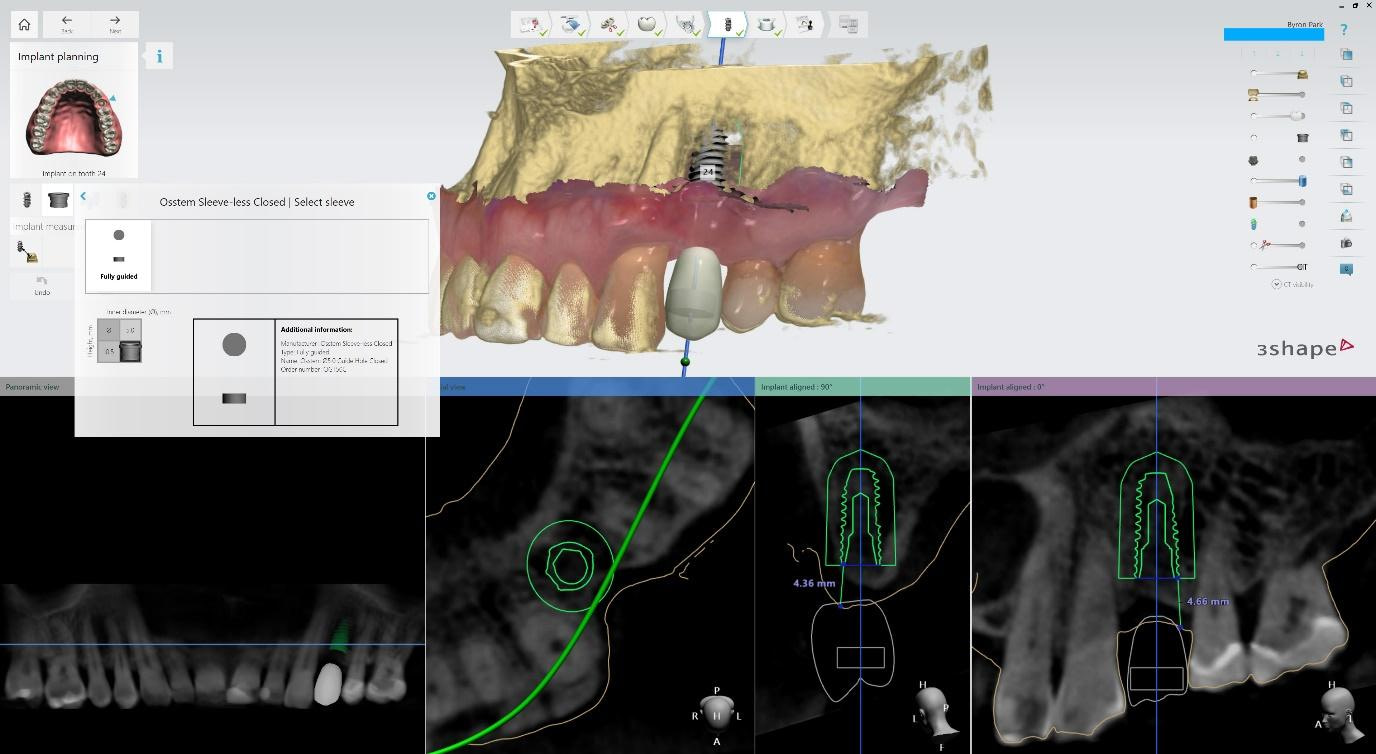Click the back chevron in sleeve dialog
This screenshot has width=1376, height=754.
click(84, 197)
